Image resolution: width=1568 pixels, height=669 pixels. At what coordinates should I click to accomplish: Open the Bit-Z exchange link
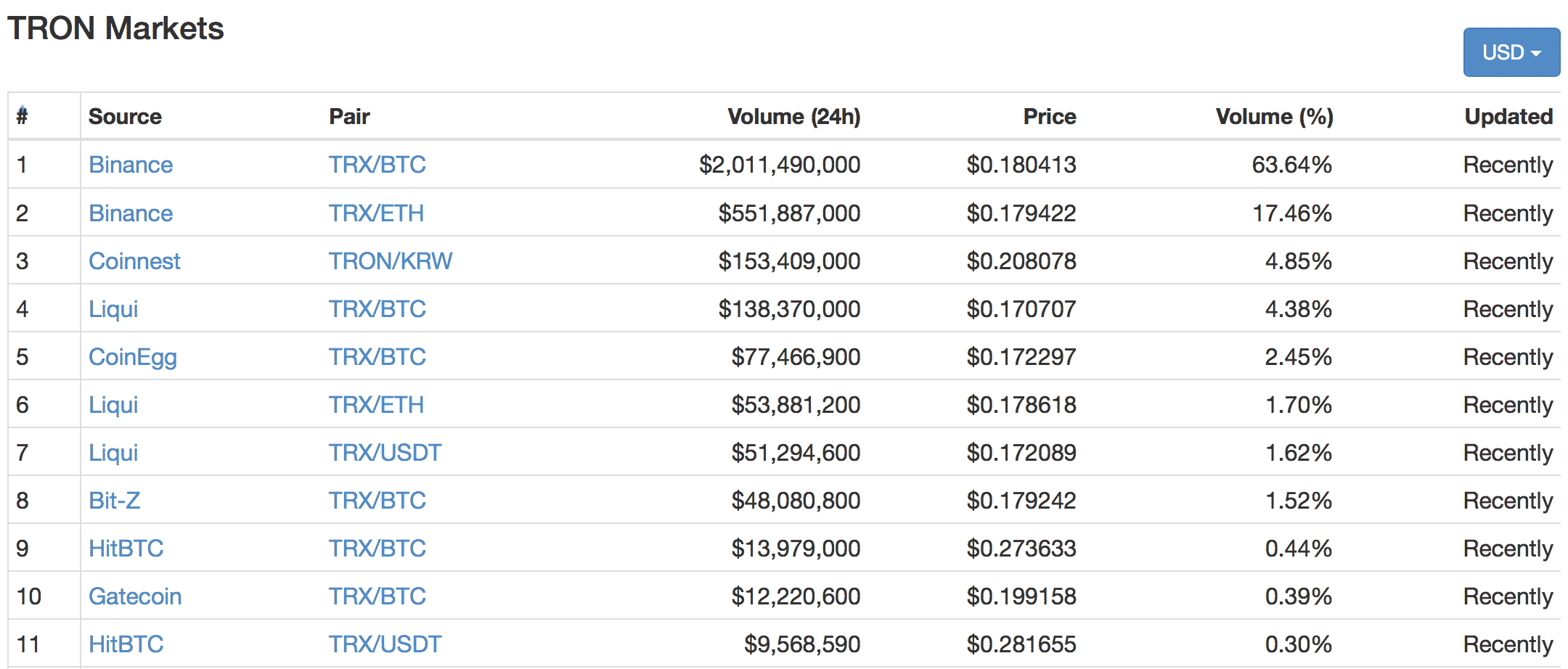114,501
